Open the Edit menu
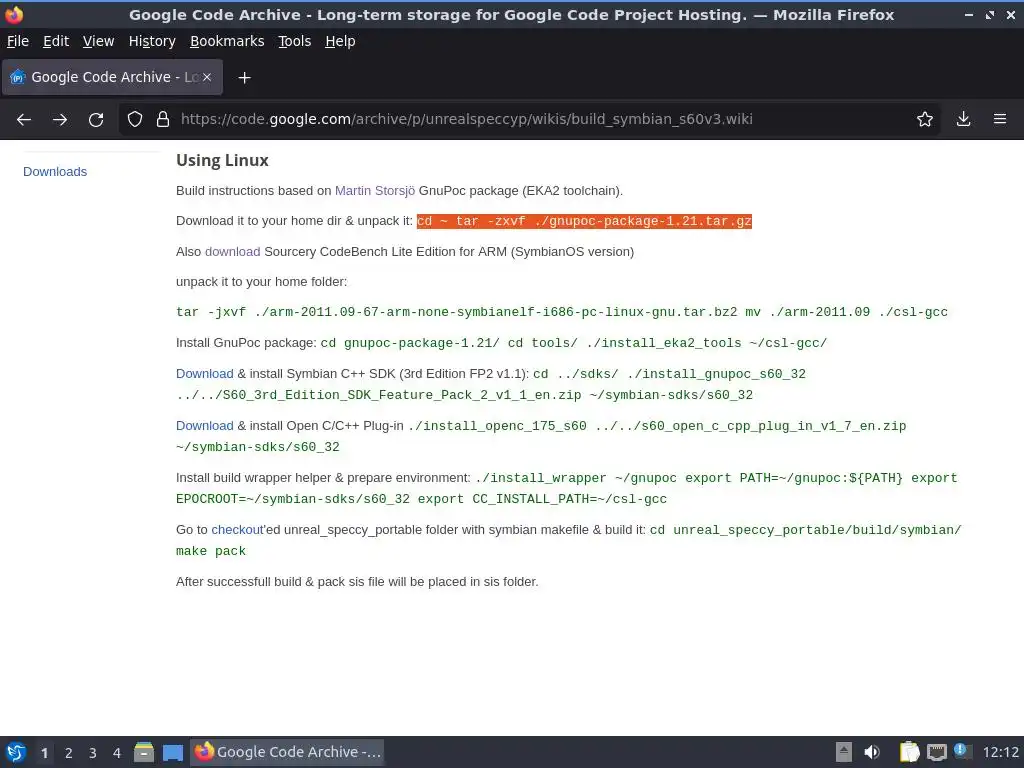Screen dimensions: 1024x768 [x=56, y=41]
